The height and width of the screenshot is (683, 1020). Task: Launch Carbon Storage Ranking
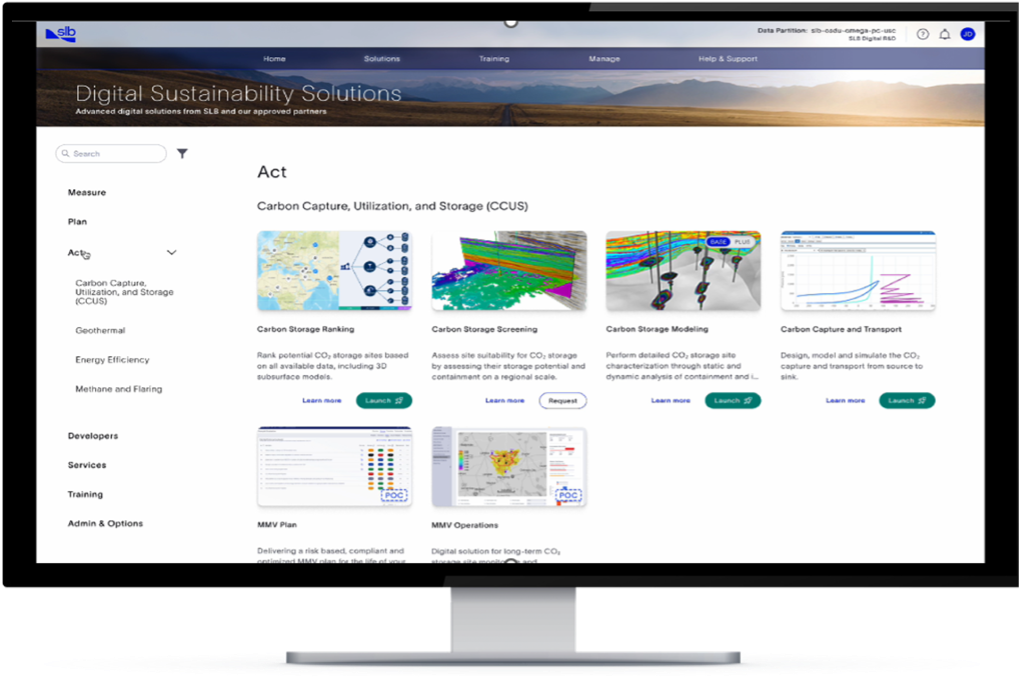pos(384,401)
